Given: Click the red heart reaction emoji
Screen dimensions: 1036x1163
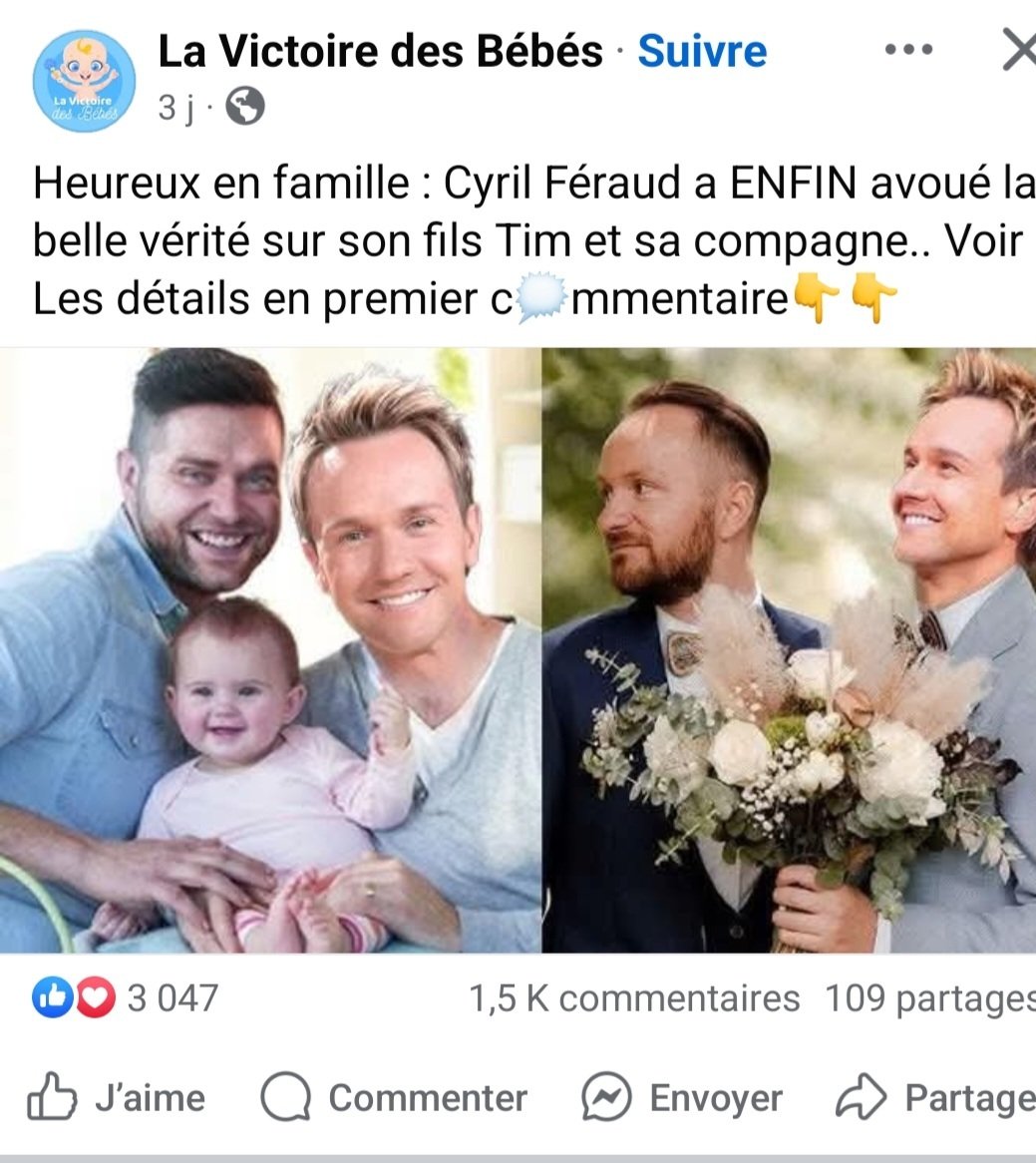Looking at the screenshot, I should [x=96, y=997].
